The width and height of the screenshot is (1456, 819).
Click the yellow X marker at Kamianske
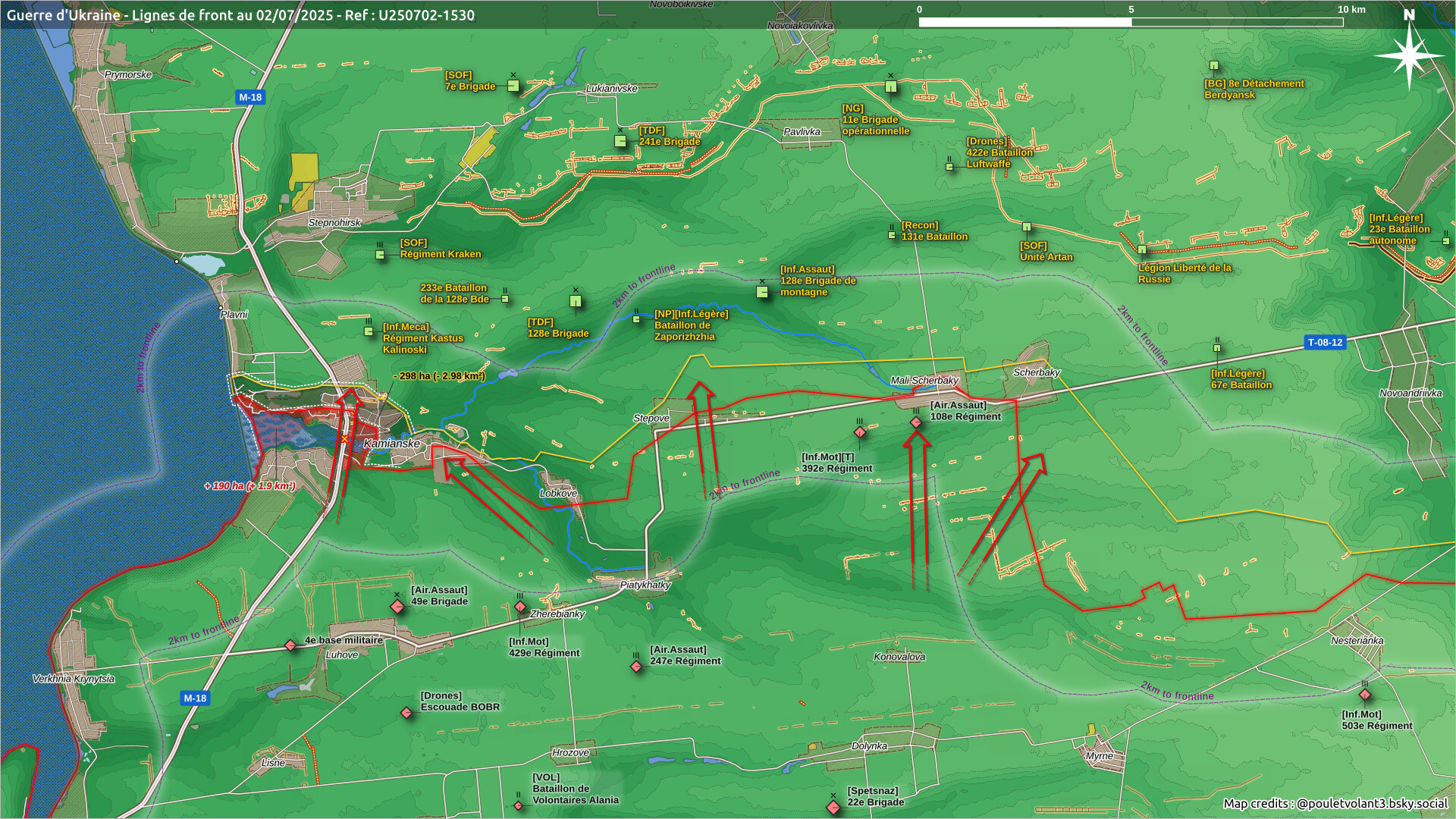point(344,439)
